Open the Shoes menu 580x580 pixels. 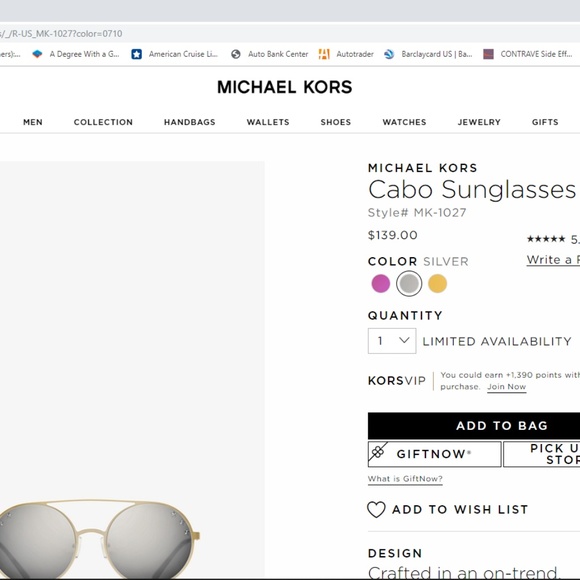click(x=336, y=122)
